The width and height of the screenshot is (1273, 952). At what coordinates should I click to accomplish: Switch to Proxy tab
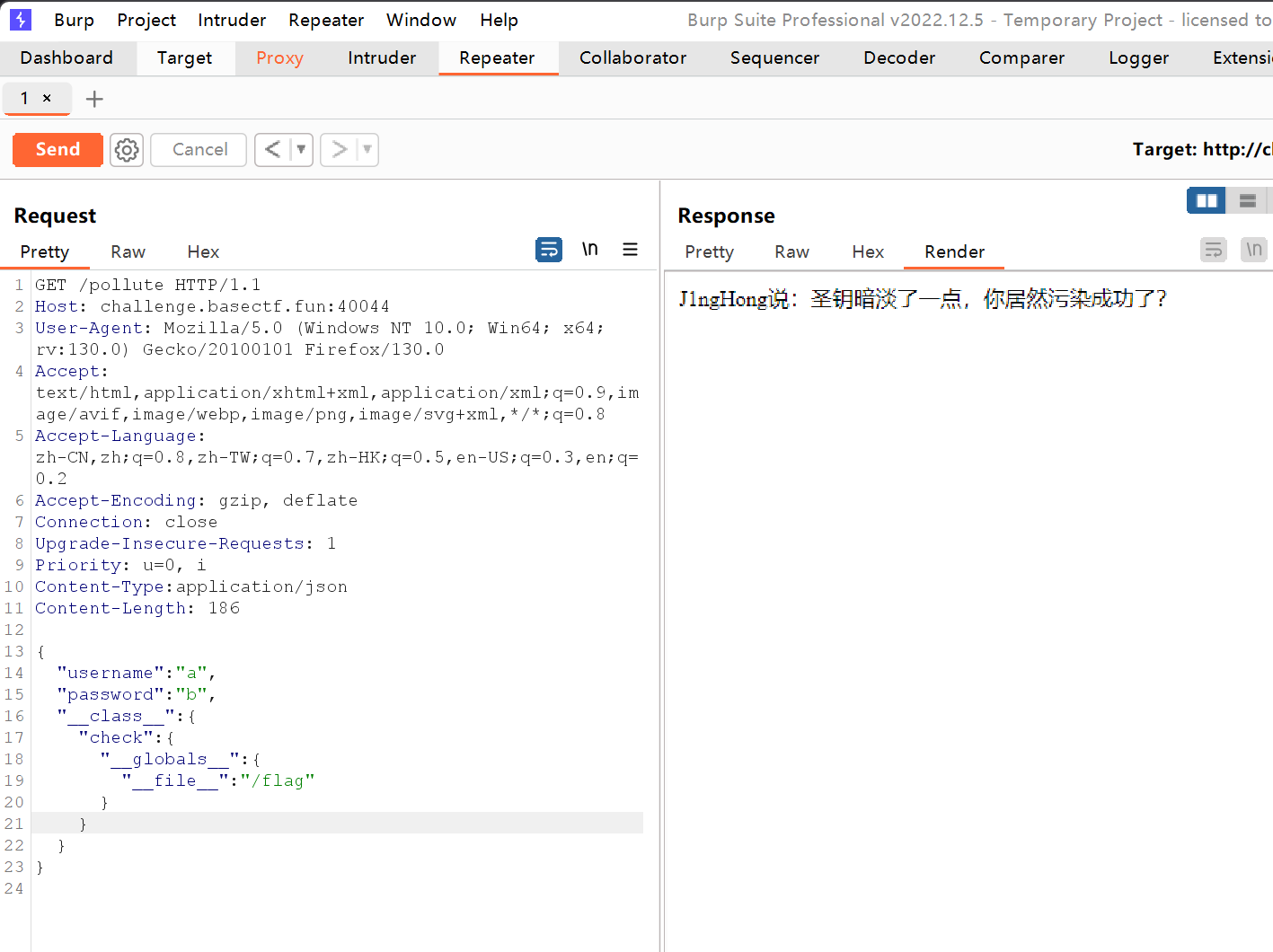point(279,58)
